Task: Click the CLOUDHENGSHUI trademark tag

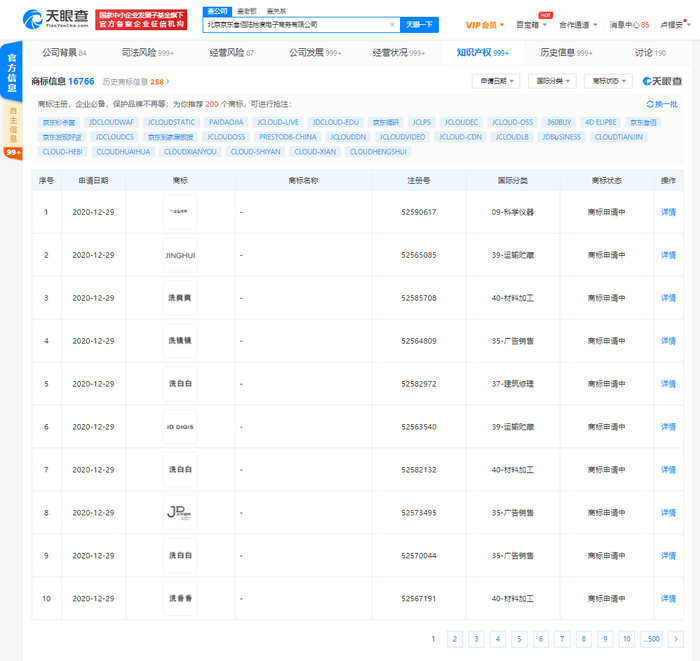Action: (378, 152)
